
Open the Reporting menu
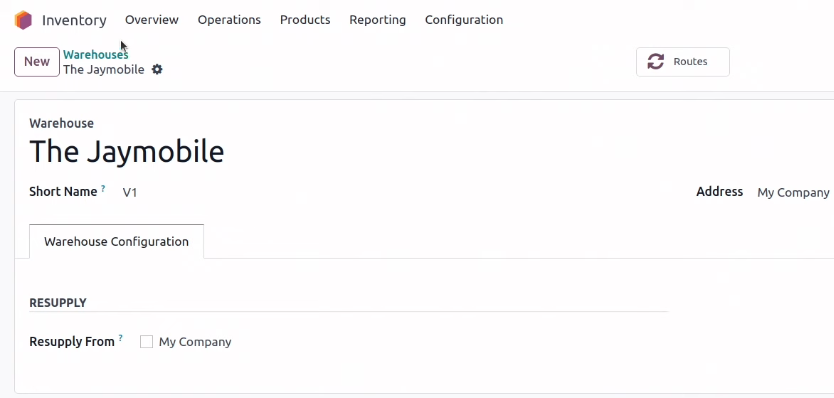[x=378, y=20]
